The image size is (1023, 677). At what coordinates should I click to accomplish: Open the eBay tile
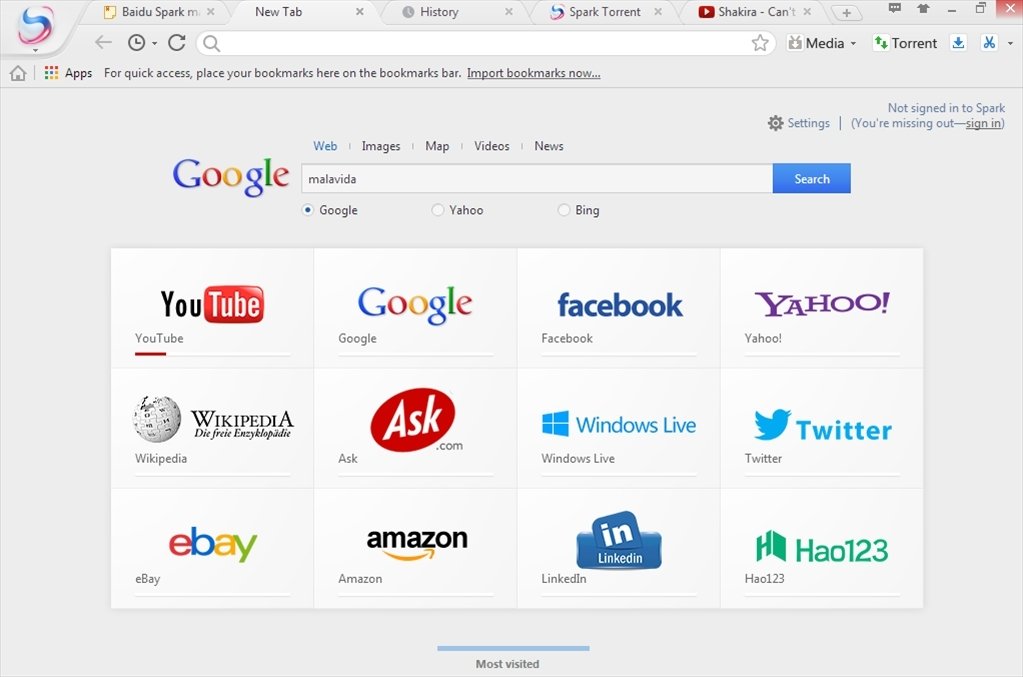pos(212,549)
